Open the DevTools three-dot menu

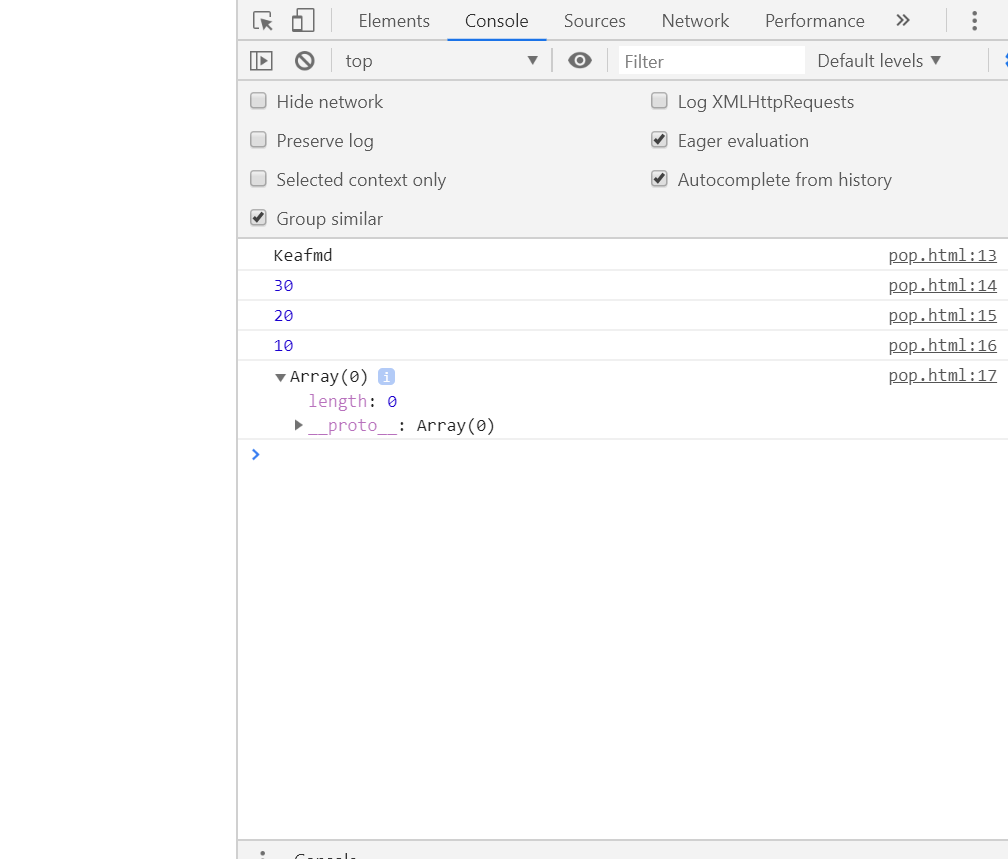[x=975, y=21]
